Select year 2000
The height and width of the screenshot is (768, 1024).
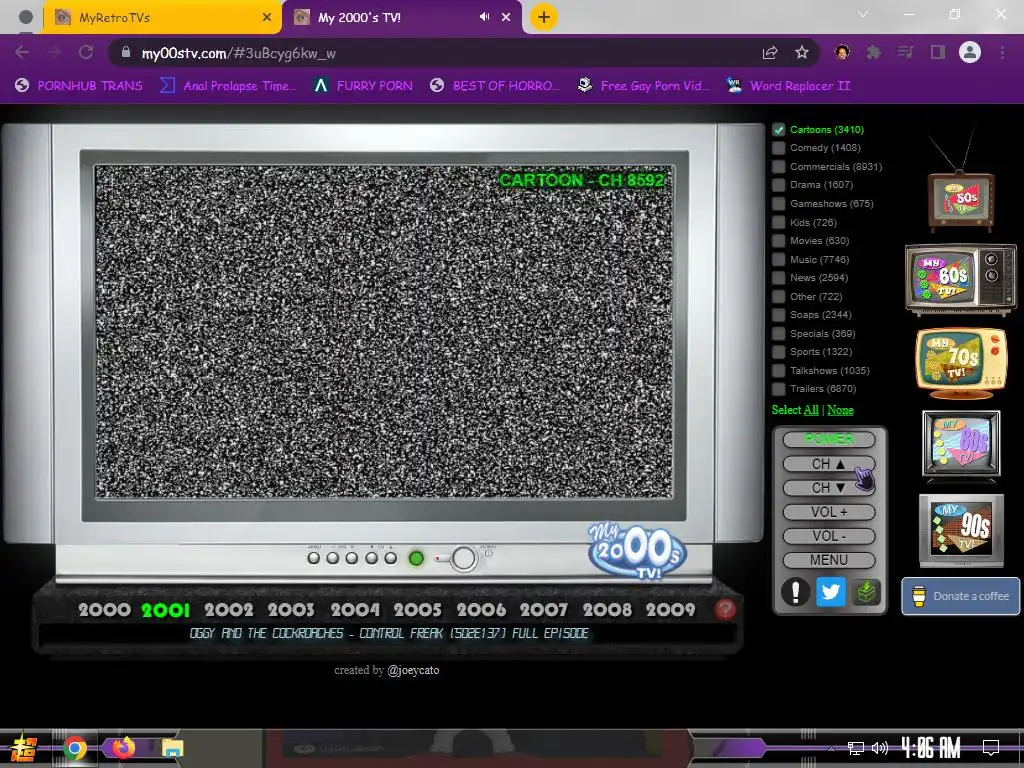click(x=104, y=610)
